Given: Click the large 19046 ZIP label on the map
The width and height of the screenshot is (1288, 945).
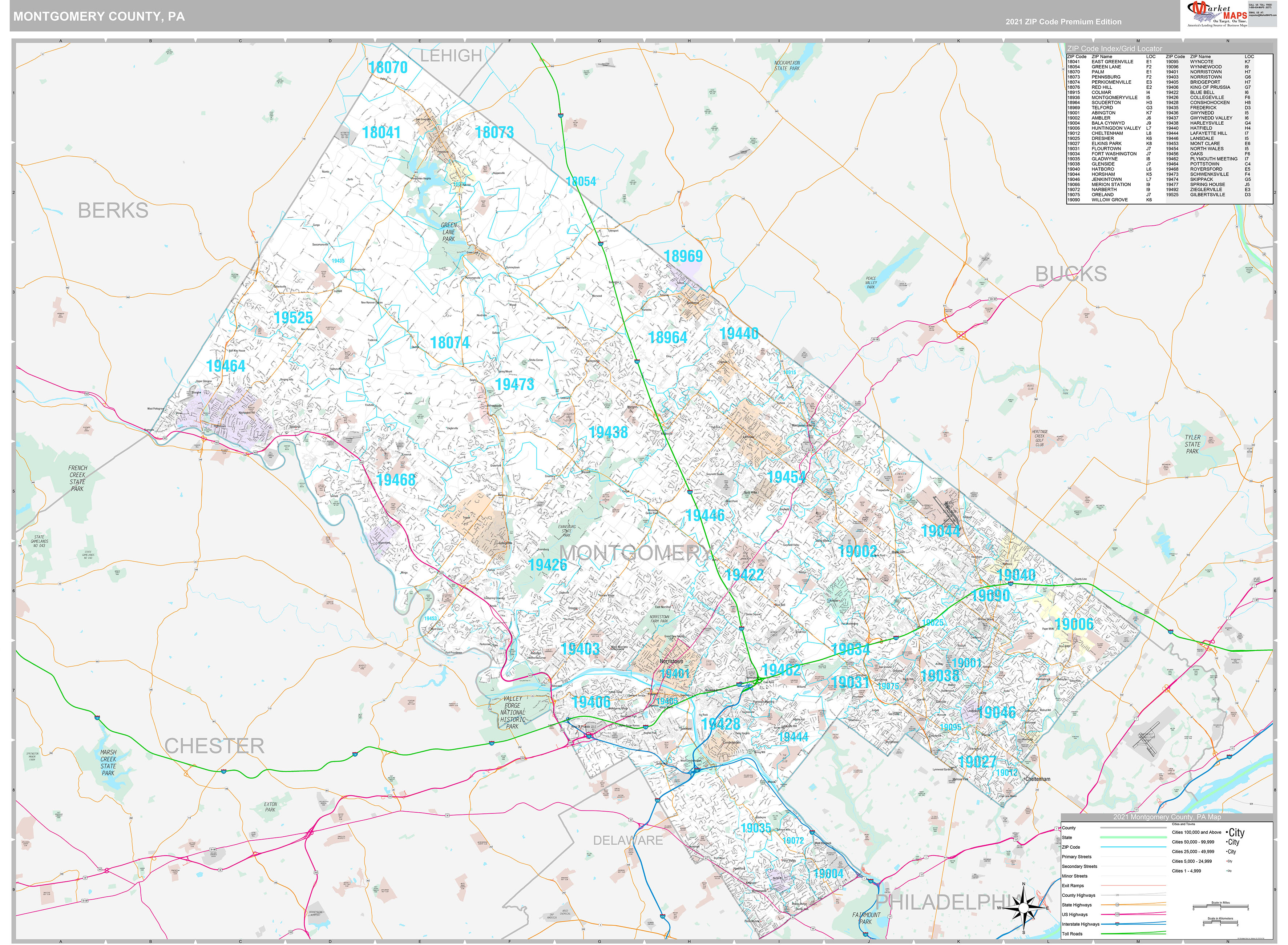Looking at the screenshot, I should (997, 712).
